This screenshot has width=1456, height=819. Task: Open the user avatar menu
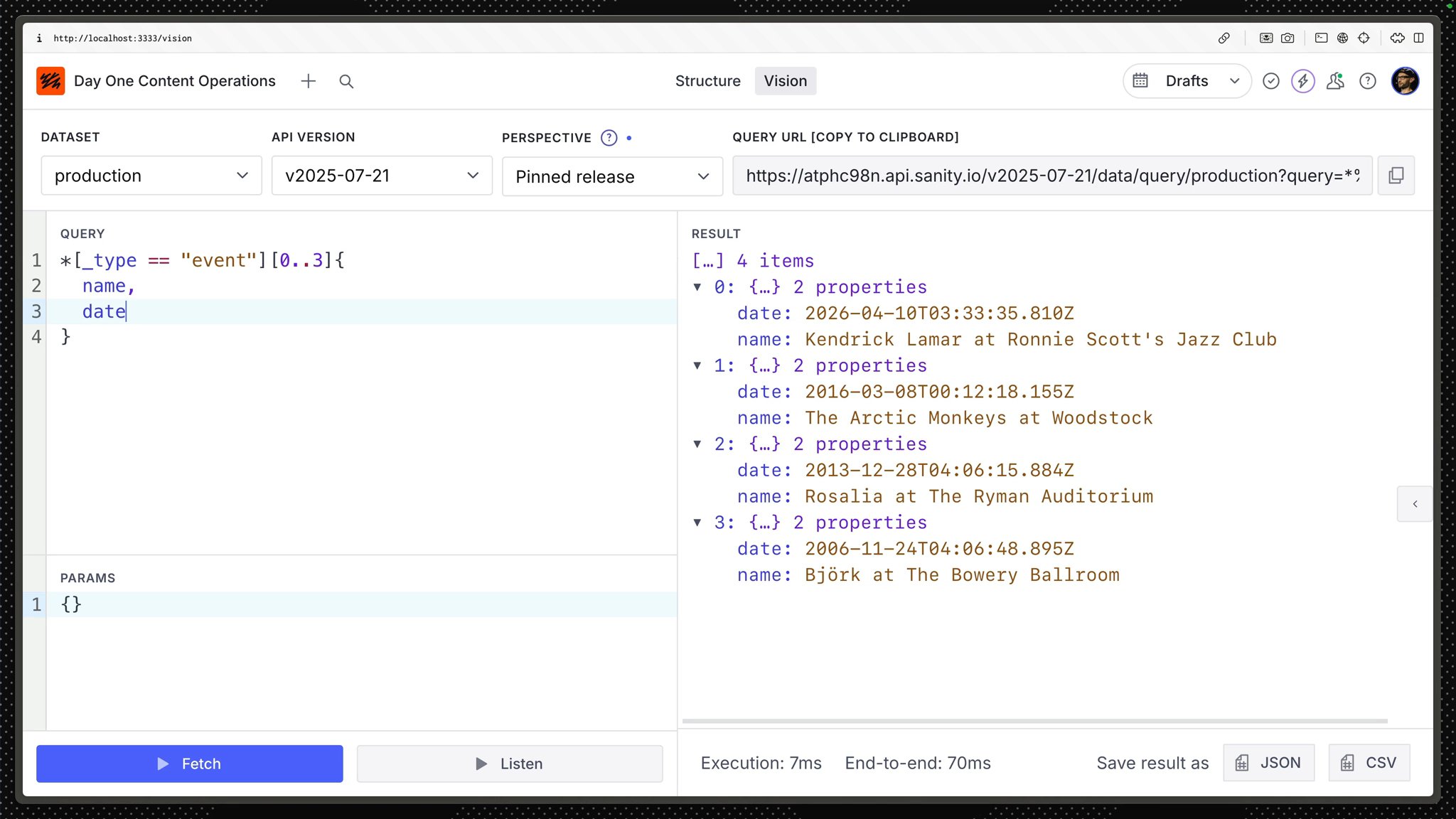1405,81
